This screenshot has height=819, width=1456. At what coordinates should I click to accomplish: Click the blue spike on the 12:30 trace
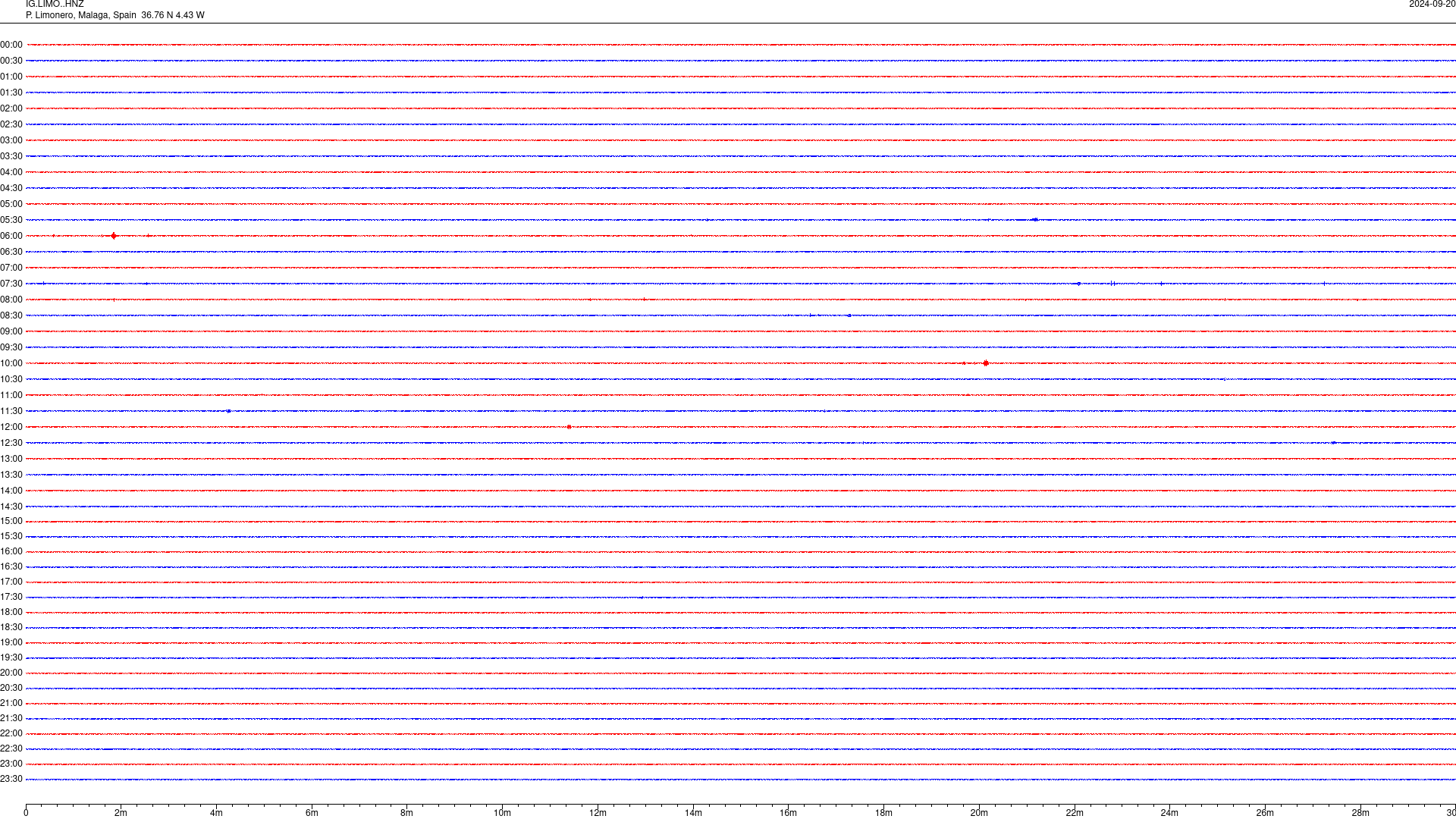1334,443
